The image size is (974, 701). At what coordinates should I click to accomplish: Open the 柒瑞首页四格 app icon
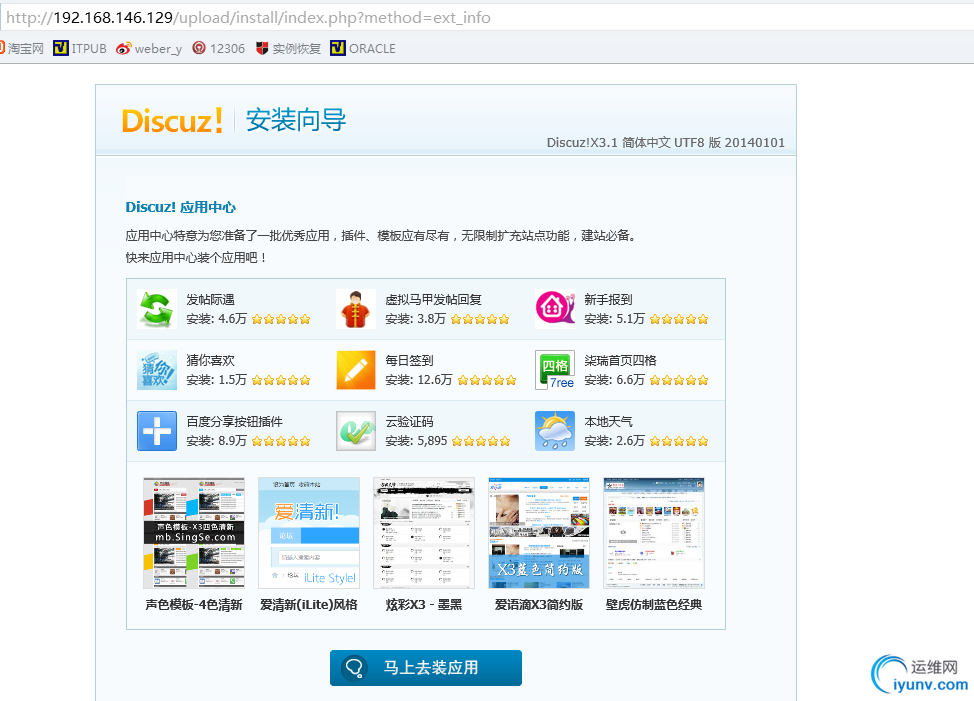click(x=555, y=370)
